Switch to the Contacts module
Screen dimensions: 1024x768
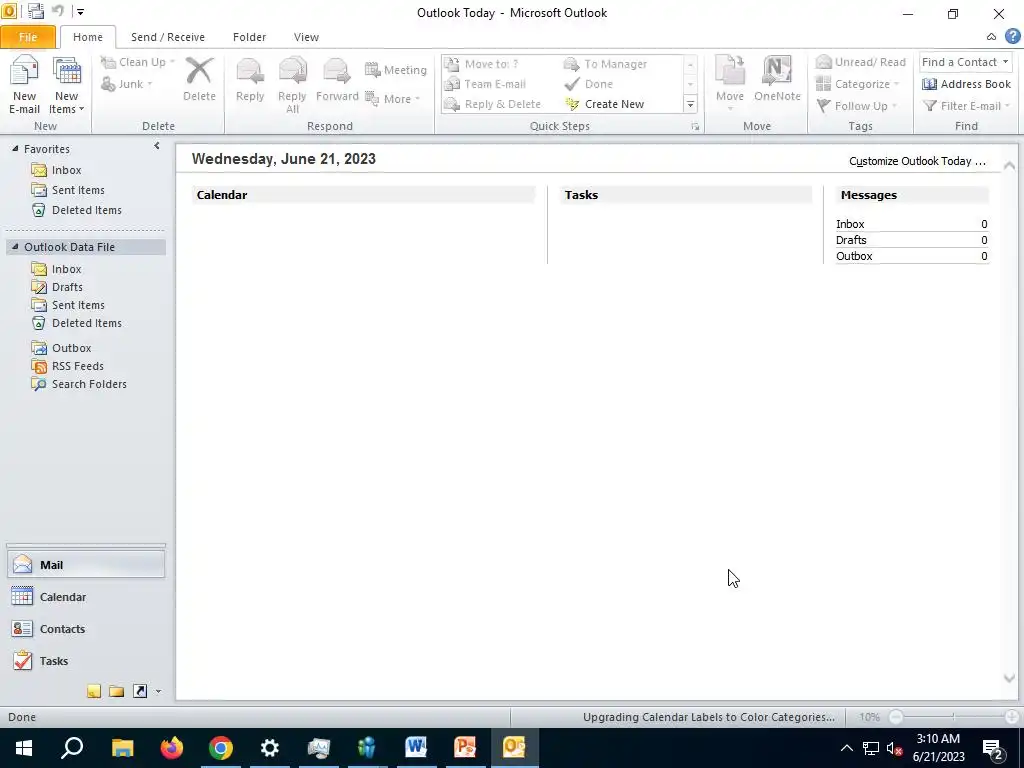86,629
